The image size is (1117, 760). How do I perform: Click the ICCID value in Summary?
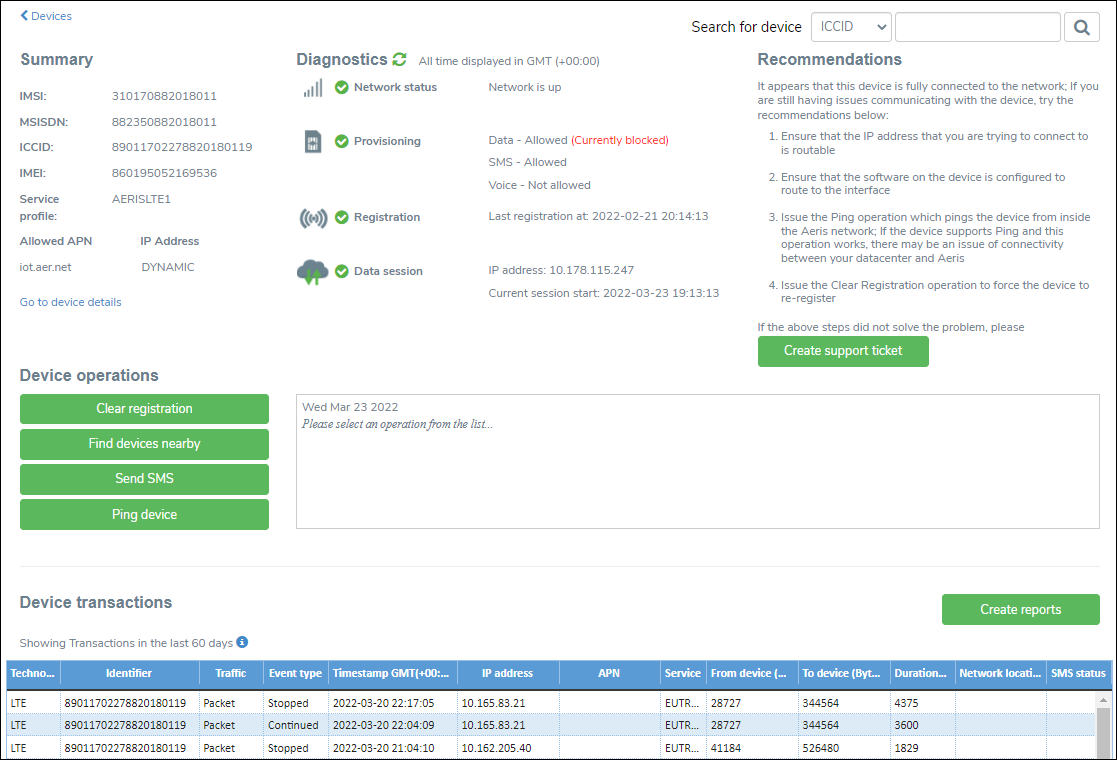pyautogui.click(x=182, y=147)
